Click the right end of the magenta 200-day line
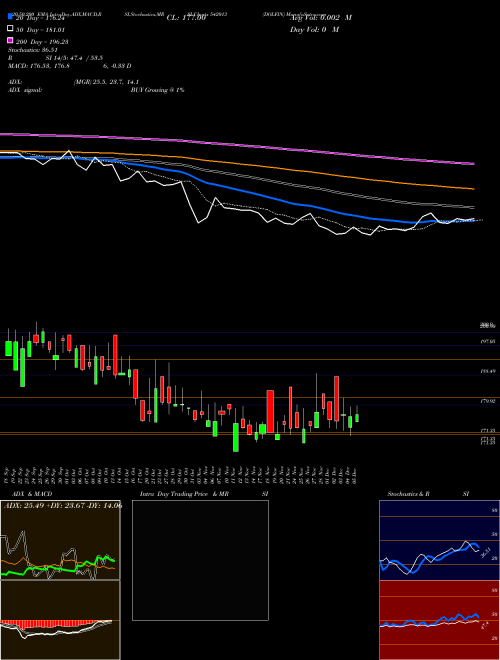This screenshot has width=500, height=660. point(473,163)
